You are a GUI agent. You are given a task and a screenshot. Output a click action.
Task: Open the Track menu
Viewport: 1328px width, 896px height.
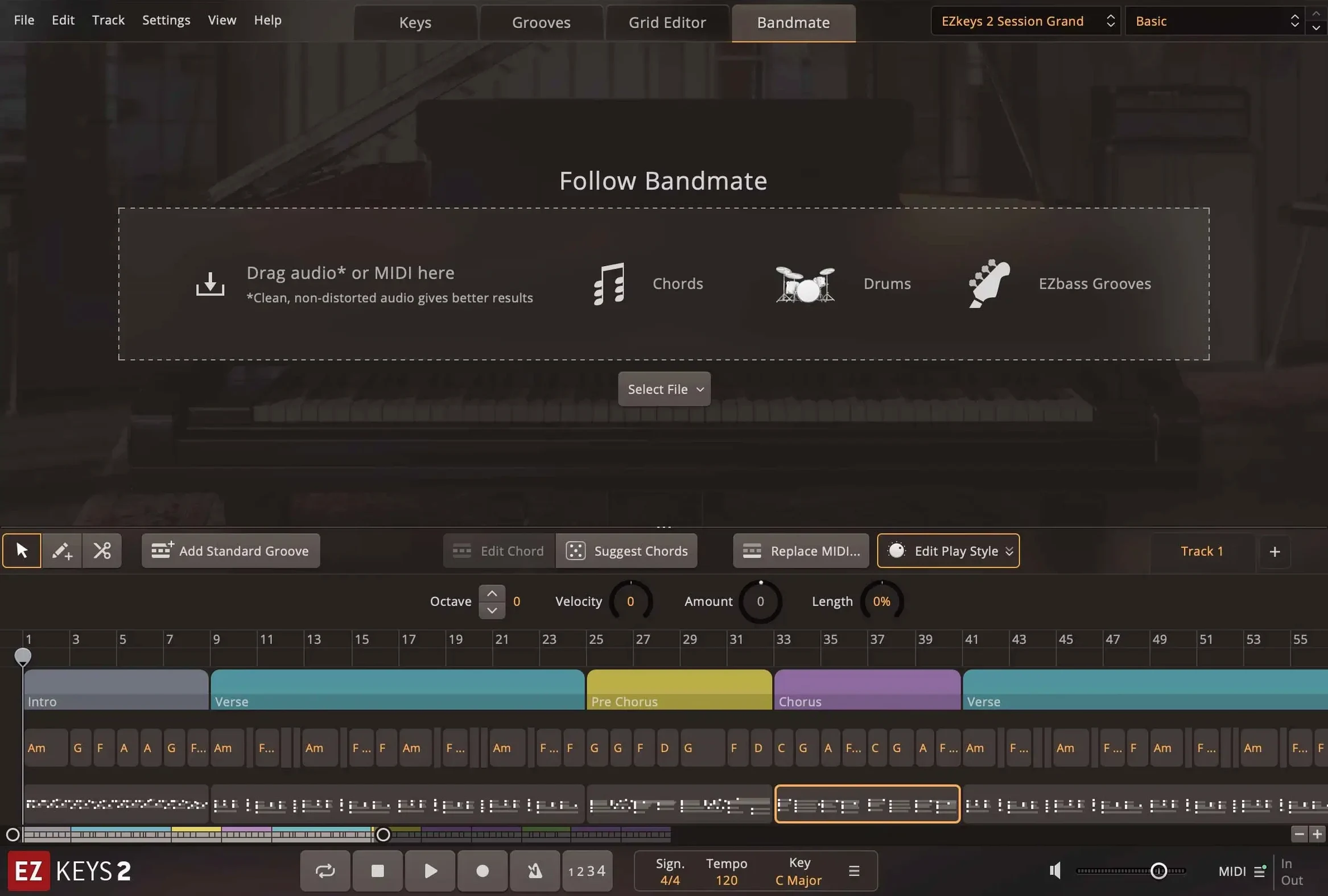[x=108, y=20]
